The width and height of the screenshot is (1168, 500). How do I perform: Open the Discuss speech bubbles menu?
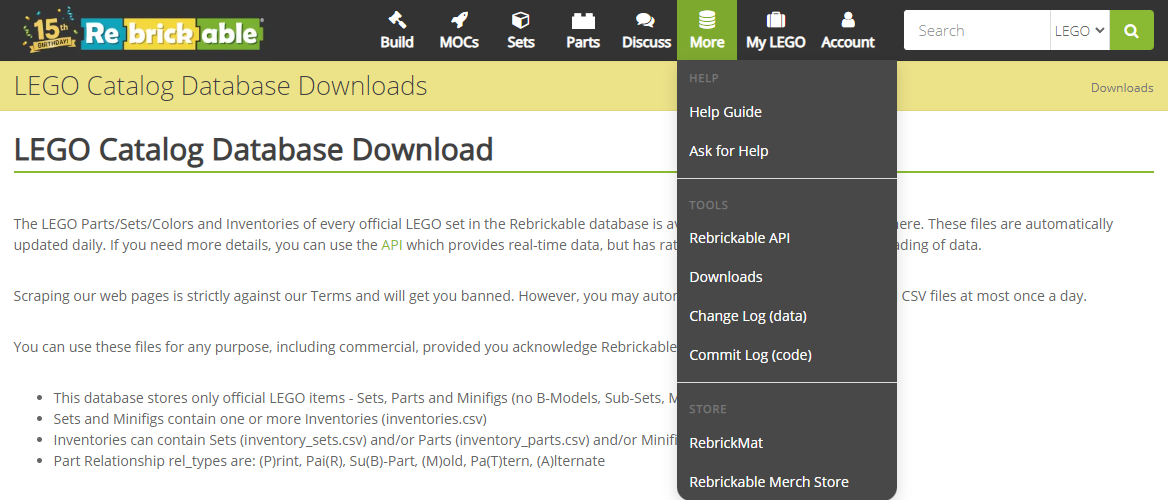point(647,31)
